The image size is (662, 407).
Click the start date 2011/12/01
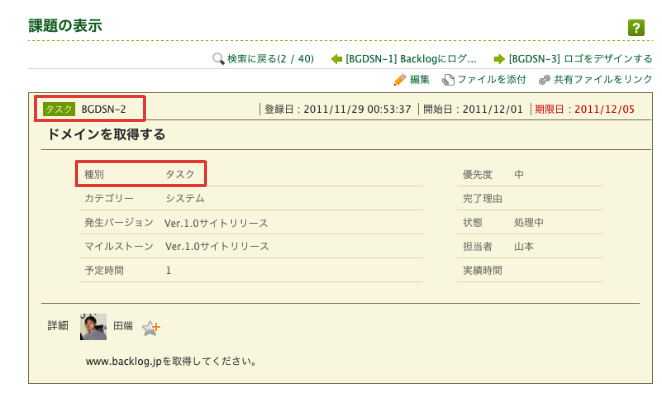[493, 109]
